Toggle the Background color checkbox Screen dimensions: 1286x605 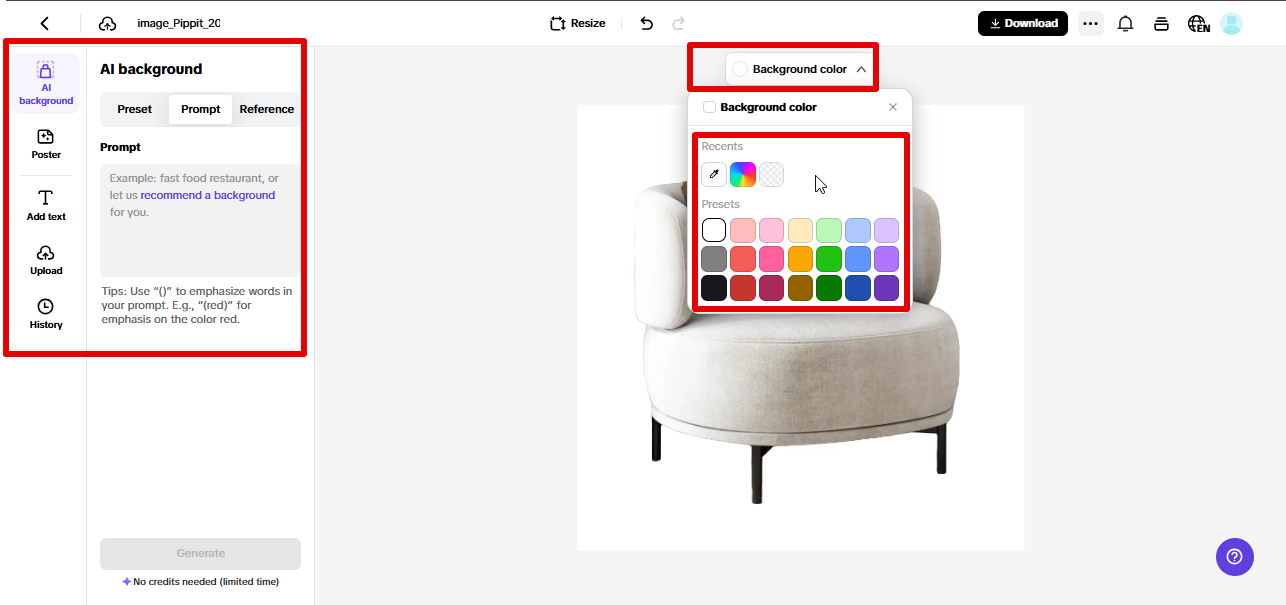point(709,107)
